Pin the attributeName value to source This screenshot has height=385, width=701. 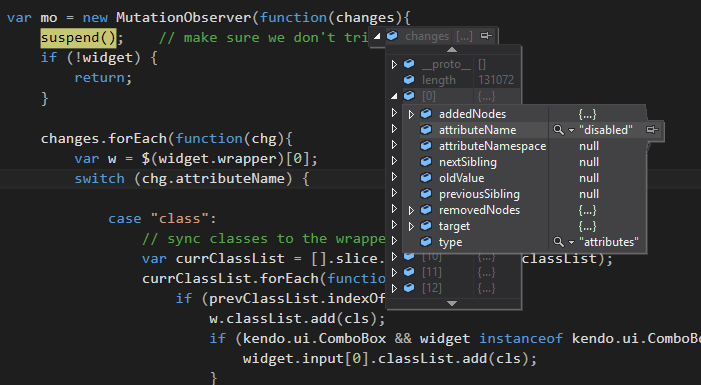[652, 130]
